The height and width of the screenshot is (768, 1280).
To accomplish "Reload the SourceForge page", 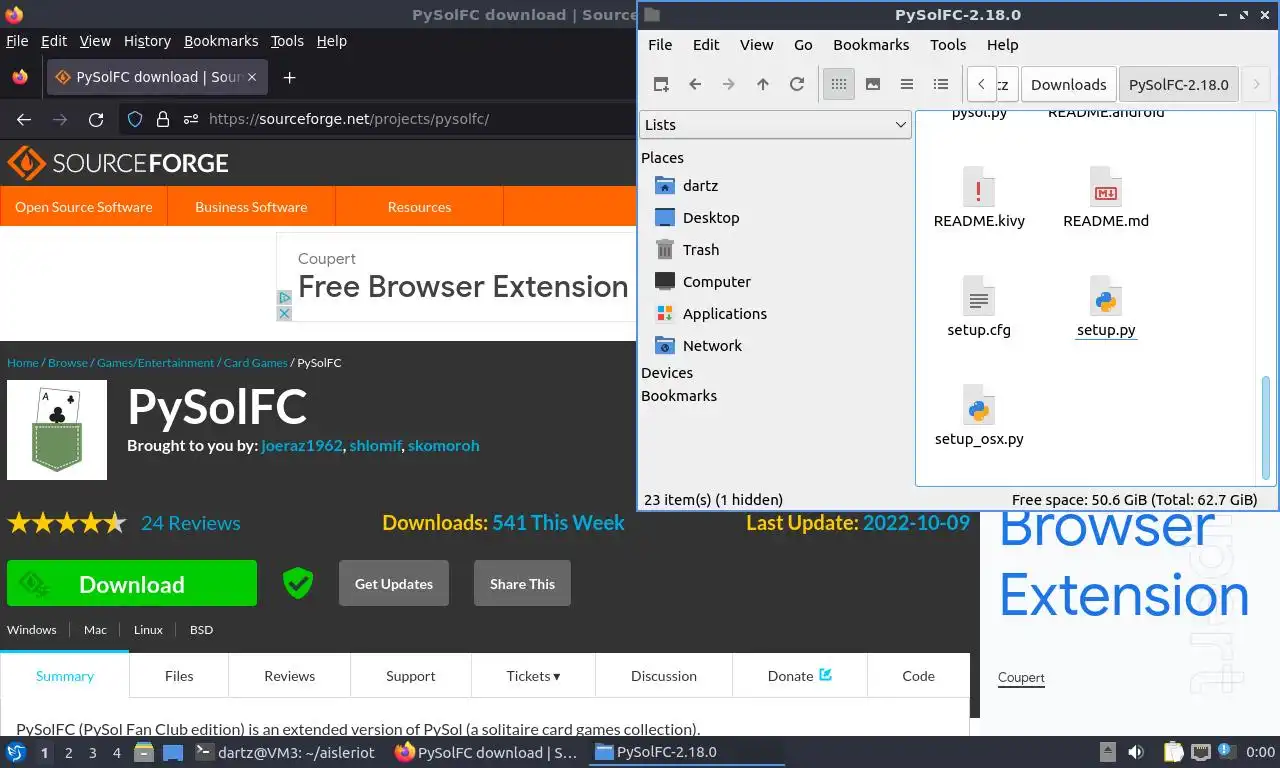I will click(96, 119).
